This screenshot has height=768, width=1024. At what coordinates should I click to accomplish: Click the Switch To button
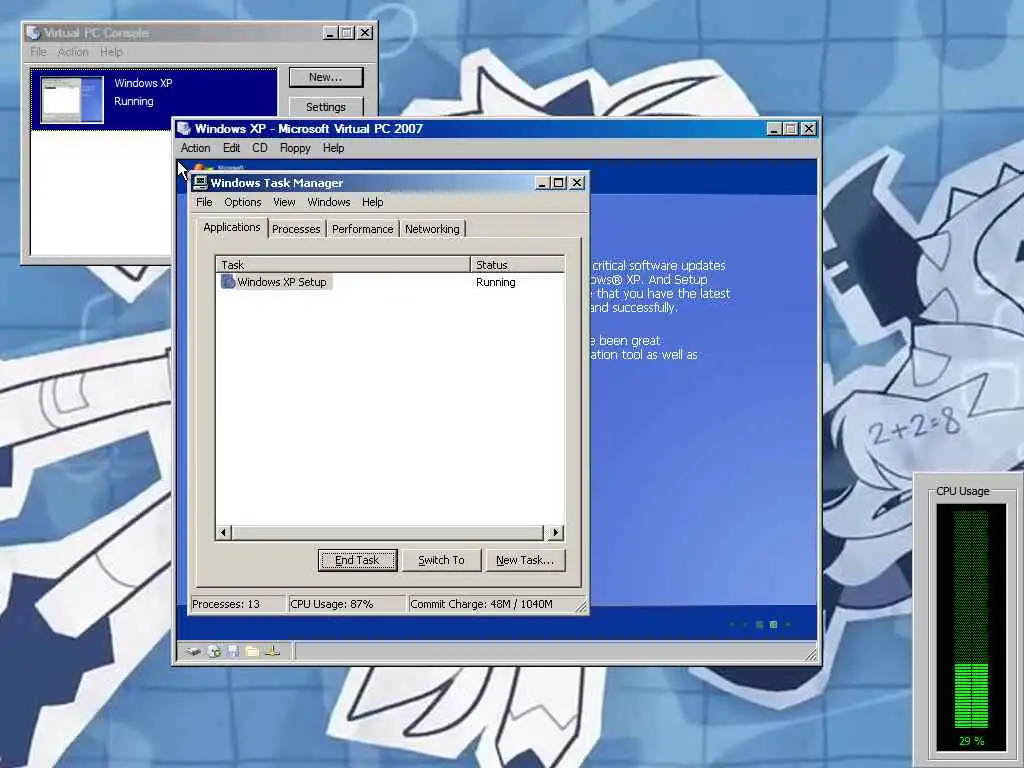click(441, 560)
